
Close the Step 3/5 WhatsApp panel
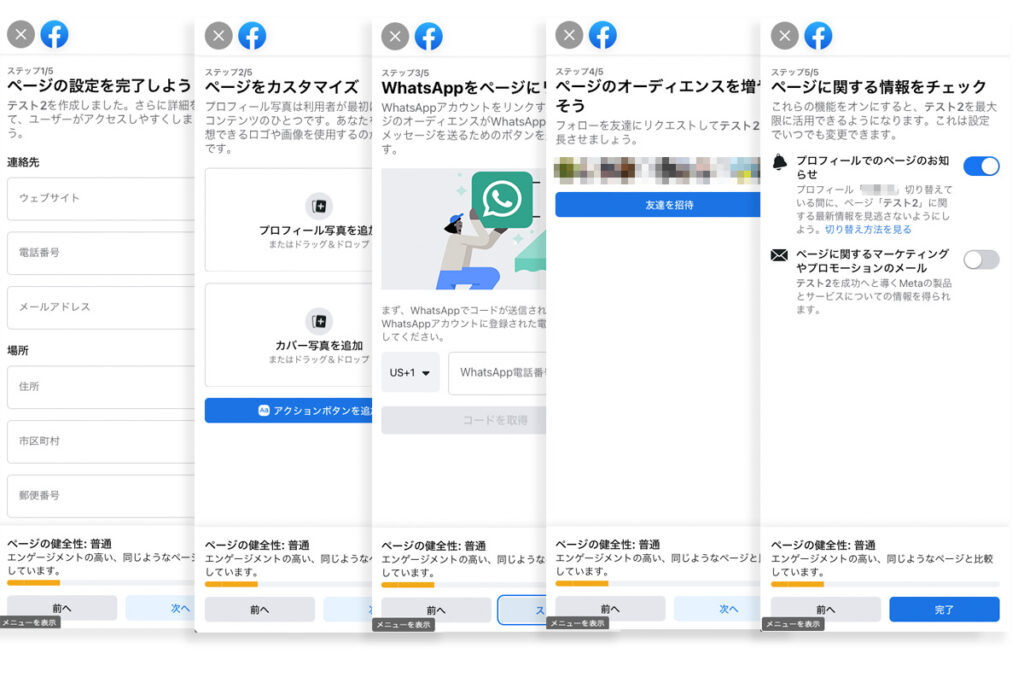[x=395, y=37]
